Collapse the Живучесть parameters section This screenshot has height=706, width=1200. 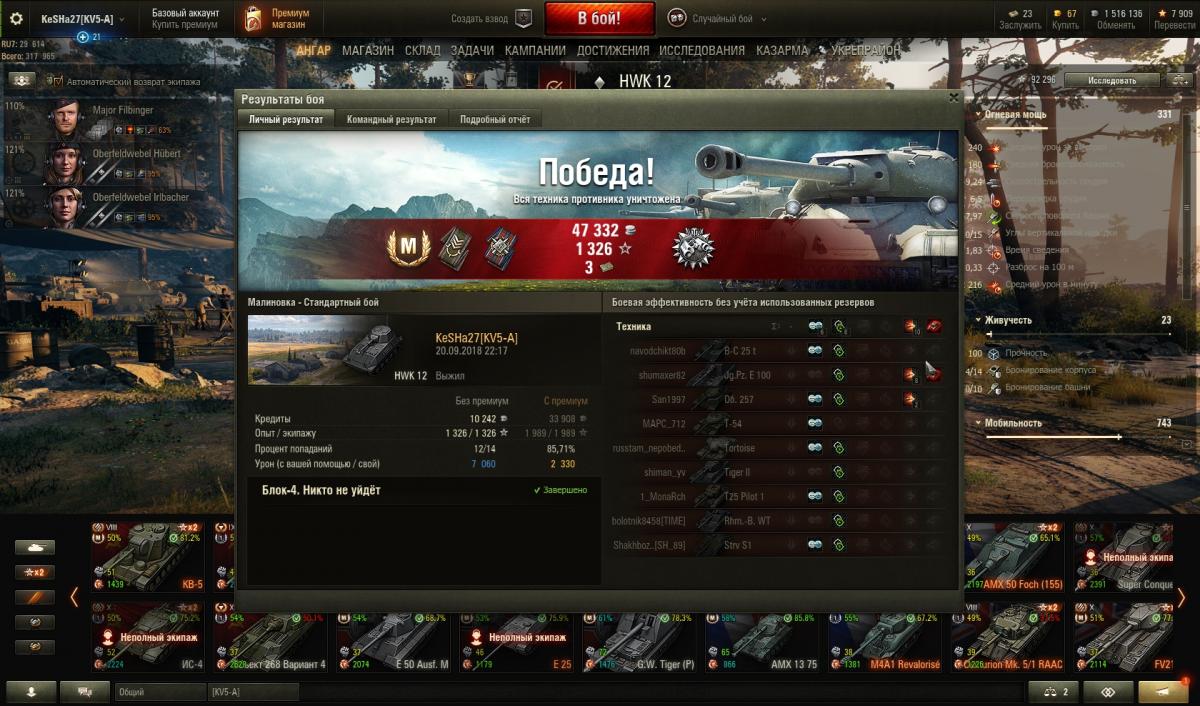pyautogui.click(x=977, y=320)
